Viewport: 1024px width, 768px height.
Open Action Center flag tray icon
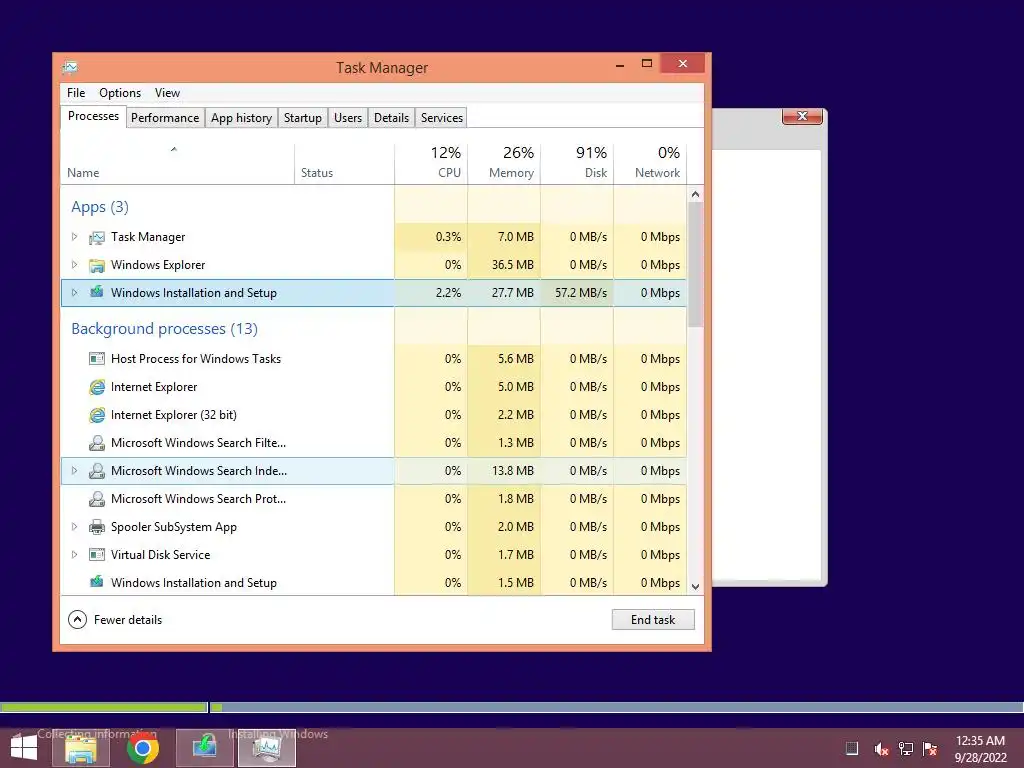pyautogui.click(x=930, y=749)
